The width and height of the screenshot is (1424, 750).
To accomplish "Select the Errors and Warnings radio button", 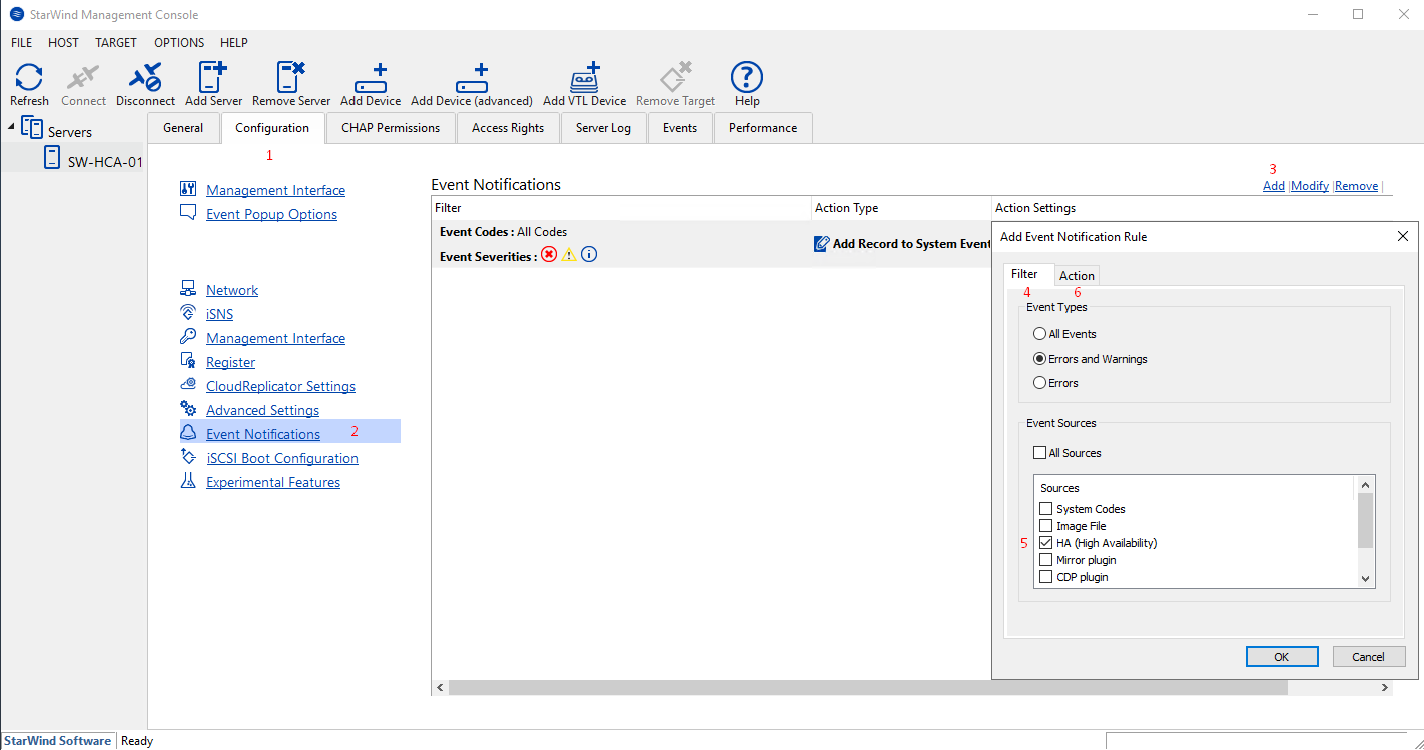I will click(x=1040, y=359).
